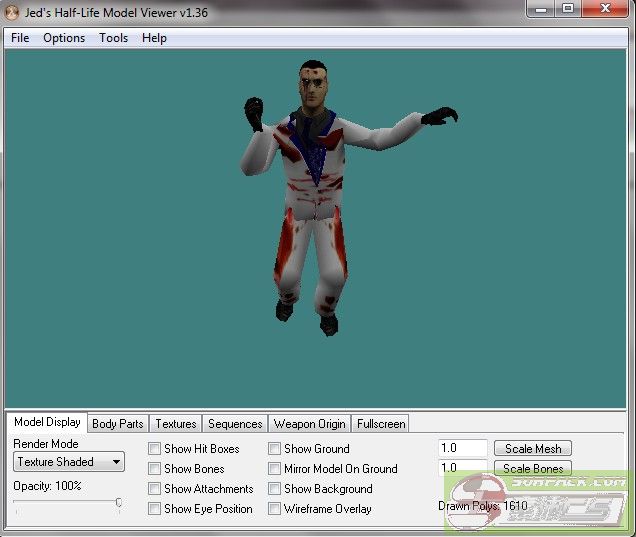Enable Show Attachments checkbox
This screenshot has height=537, width=636.
(154, 488)
